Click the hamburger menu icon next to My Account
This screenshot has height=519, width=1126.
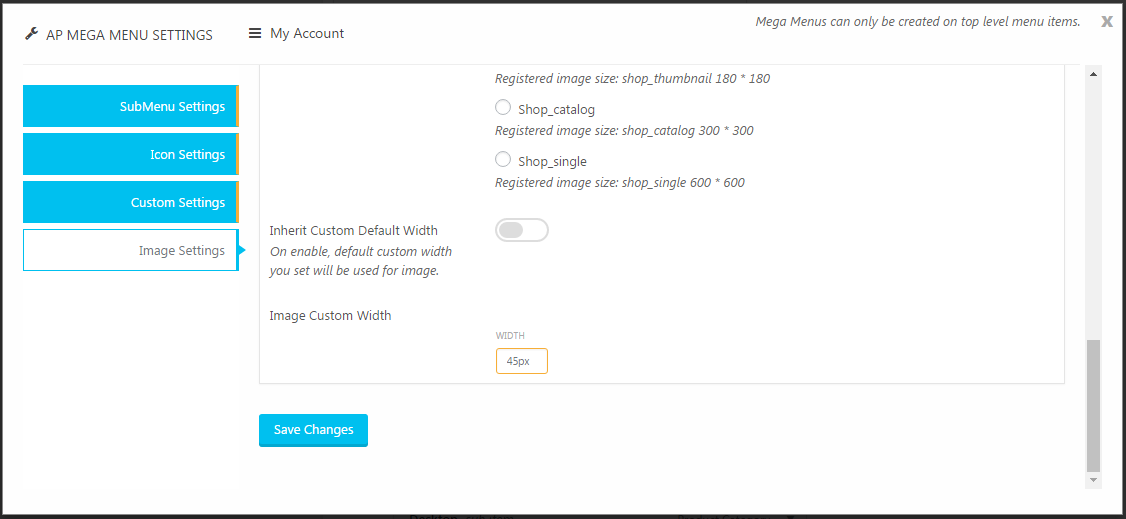pyautogui.click(x=255, y=33)
